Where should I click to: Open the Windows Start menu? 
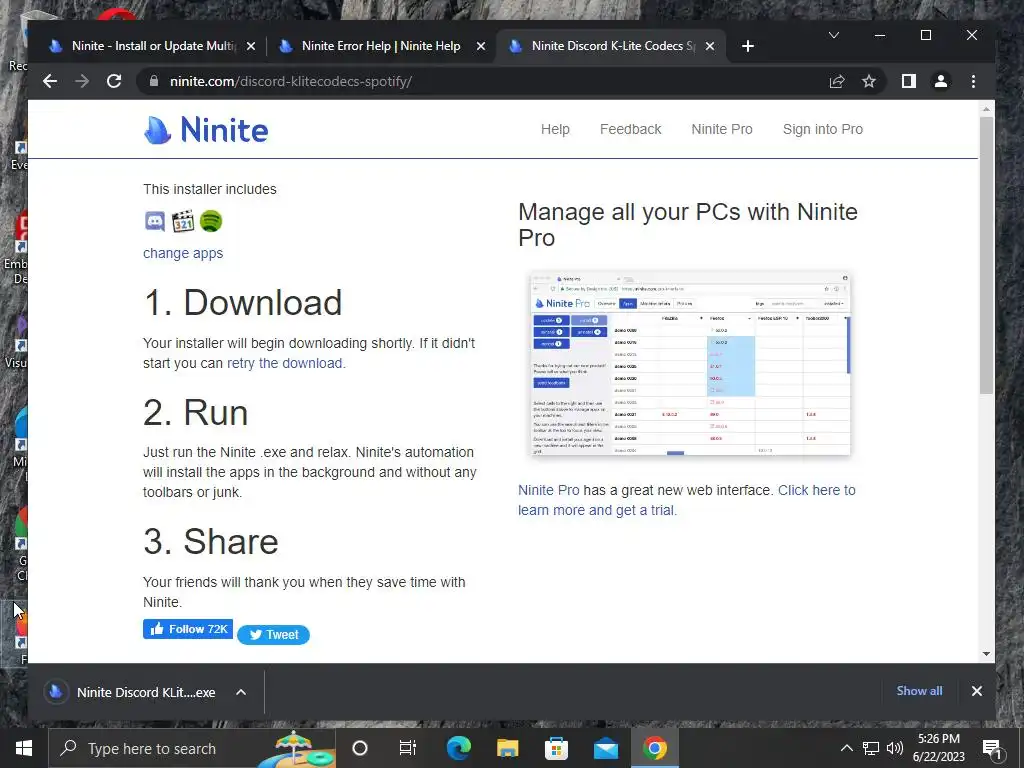point(24,748)
